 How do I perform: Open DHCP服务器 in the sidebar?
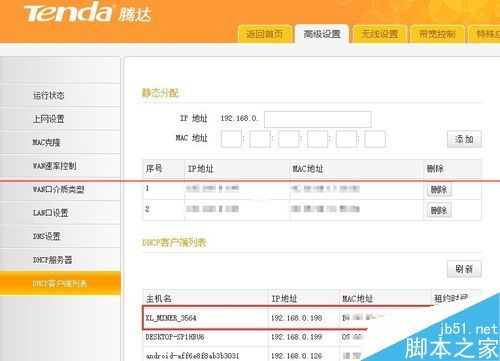pos(60,260)
